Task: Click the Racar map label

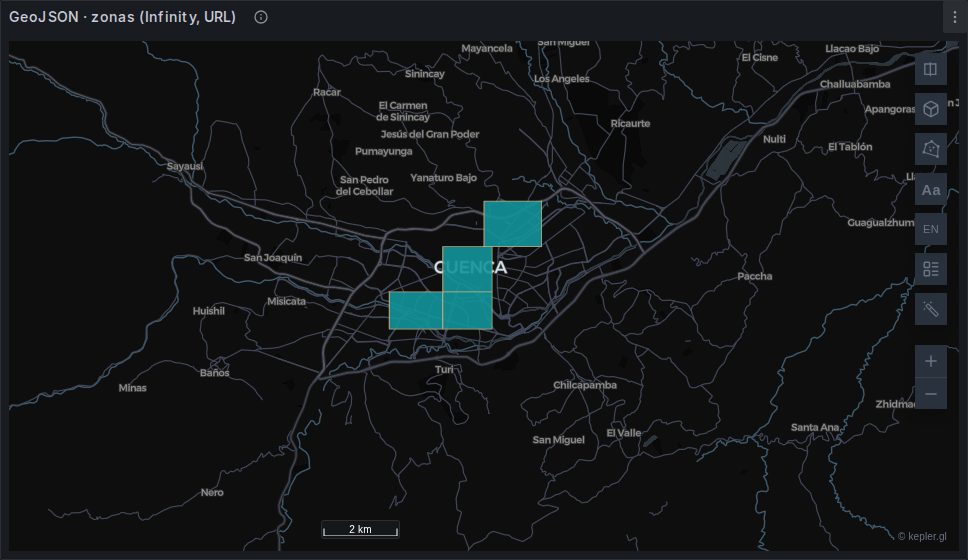Action: coord(327,92)
